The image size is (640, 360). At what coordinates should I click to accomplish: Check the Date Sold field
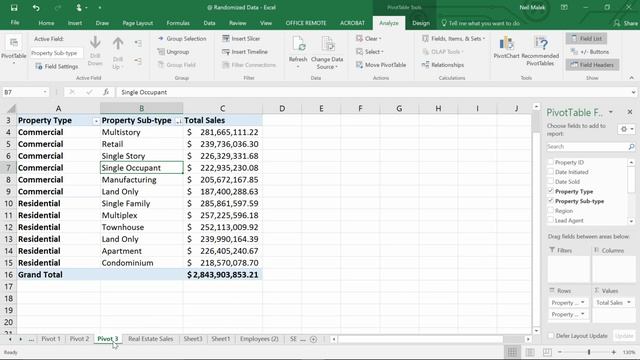pyautogui.click(x=551, y=181)
